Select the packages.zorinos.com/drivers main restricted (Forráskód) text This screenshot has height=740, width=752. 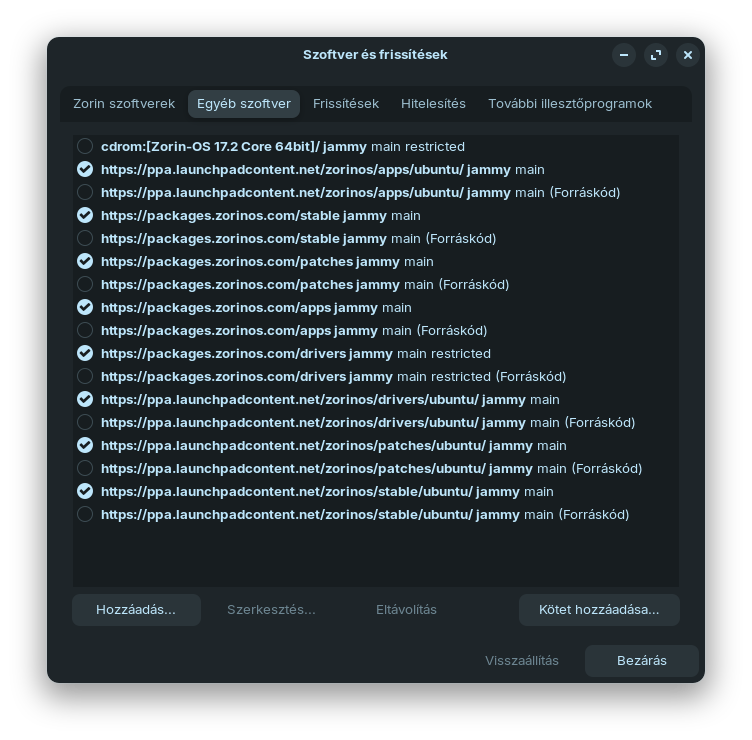[334, 376]
